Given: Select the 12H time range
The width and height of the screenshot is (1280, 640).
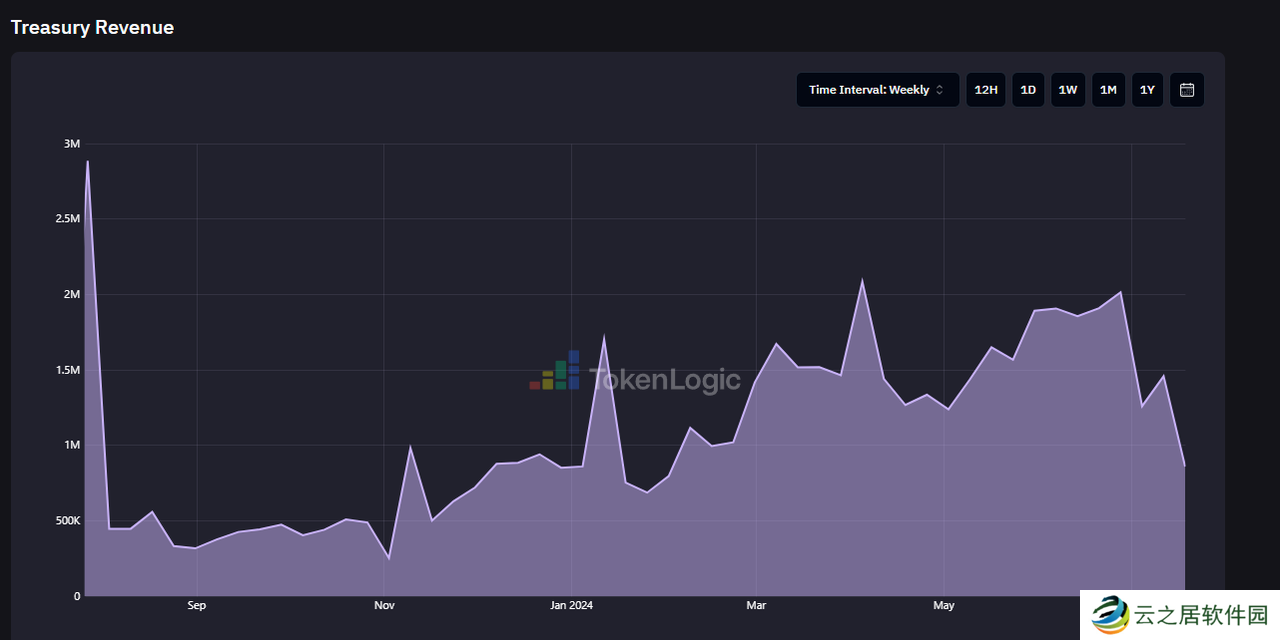Looking at the screenshot, I should click(x=986, y=90).
